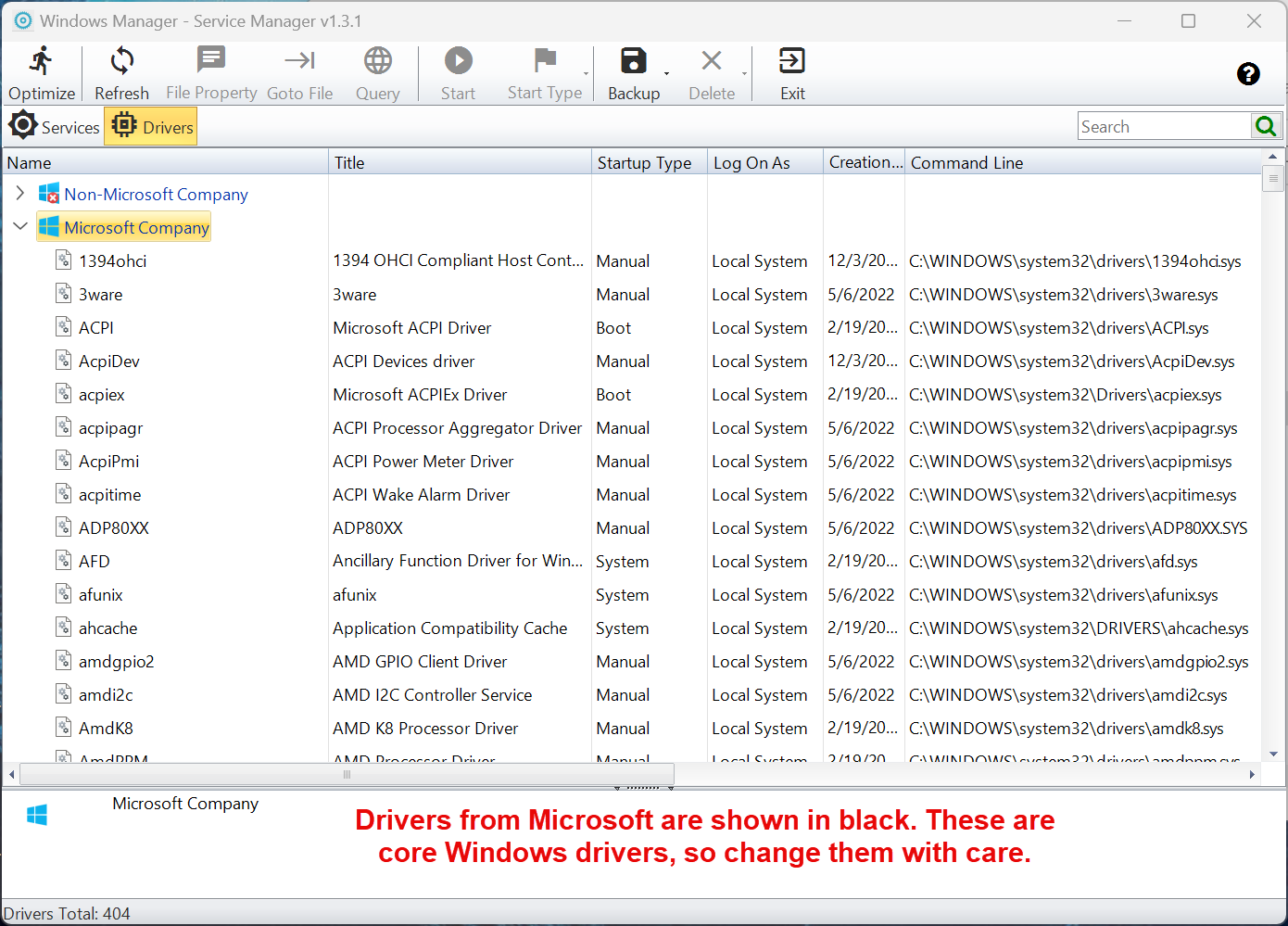This screenshot has width=1288, height=926.
Task: Click the Delete X icon
Action: [x=712, y=61]
